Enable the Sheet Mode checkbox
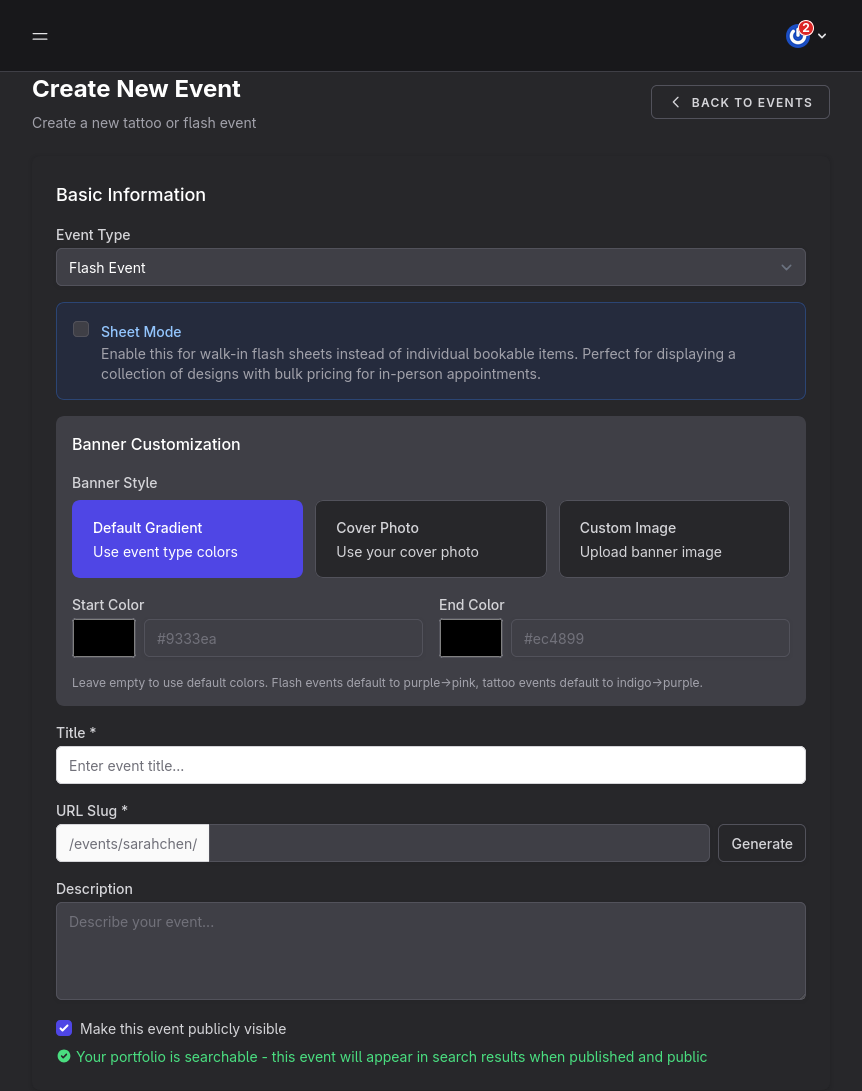Viewport: 862px width, 1091px height. (81, 329)
